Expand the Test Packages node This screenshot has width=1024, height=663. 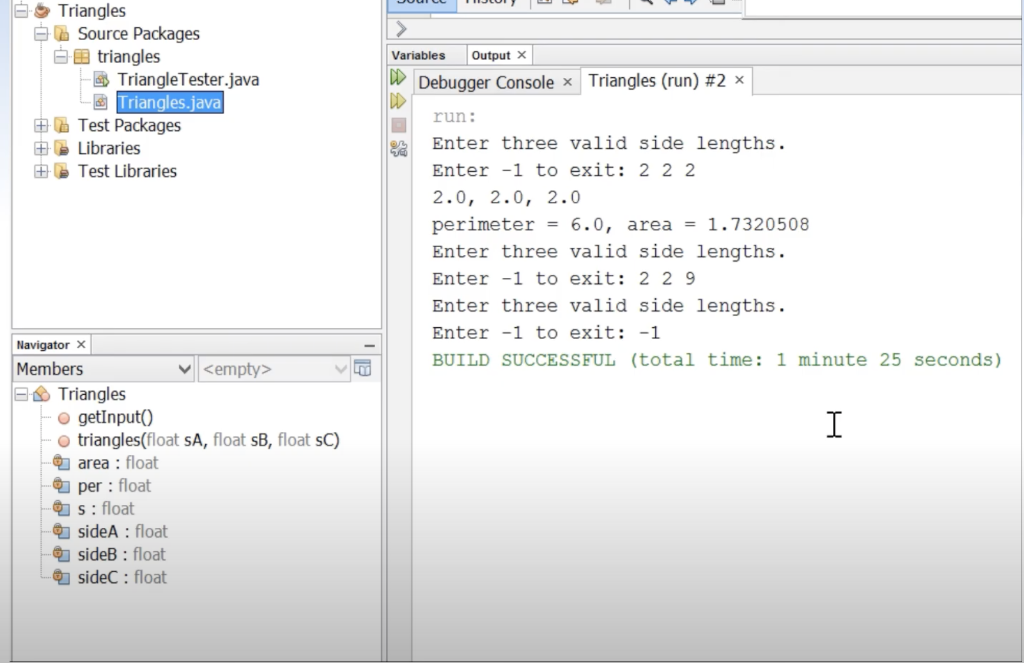[x=40, y=125]
